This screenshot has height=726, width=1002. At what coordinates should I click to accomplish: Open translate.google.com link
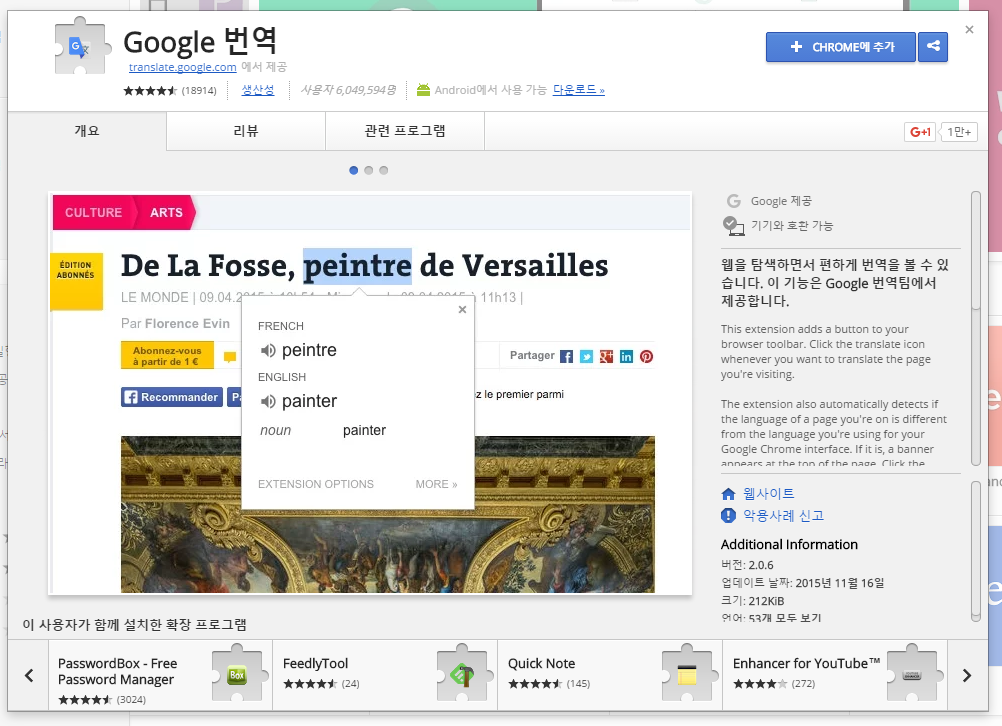coord(182,67)
